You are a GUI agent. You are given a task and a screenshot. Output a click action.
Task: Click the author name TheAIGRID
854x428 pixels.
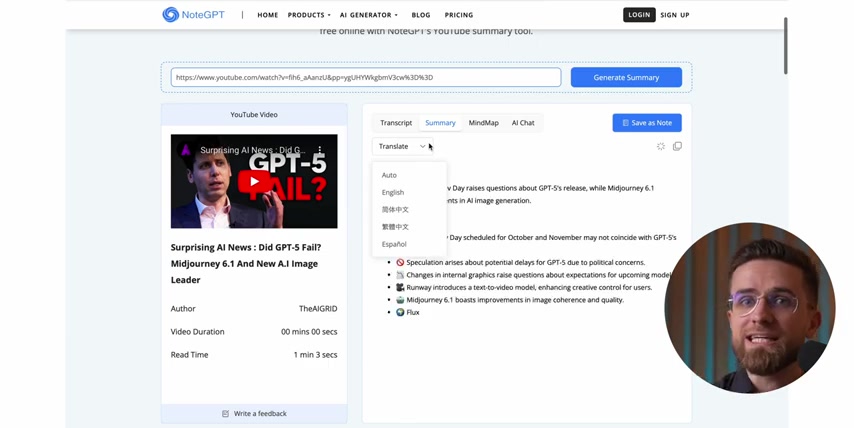pos(318,309)
